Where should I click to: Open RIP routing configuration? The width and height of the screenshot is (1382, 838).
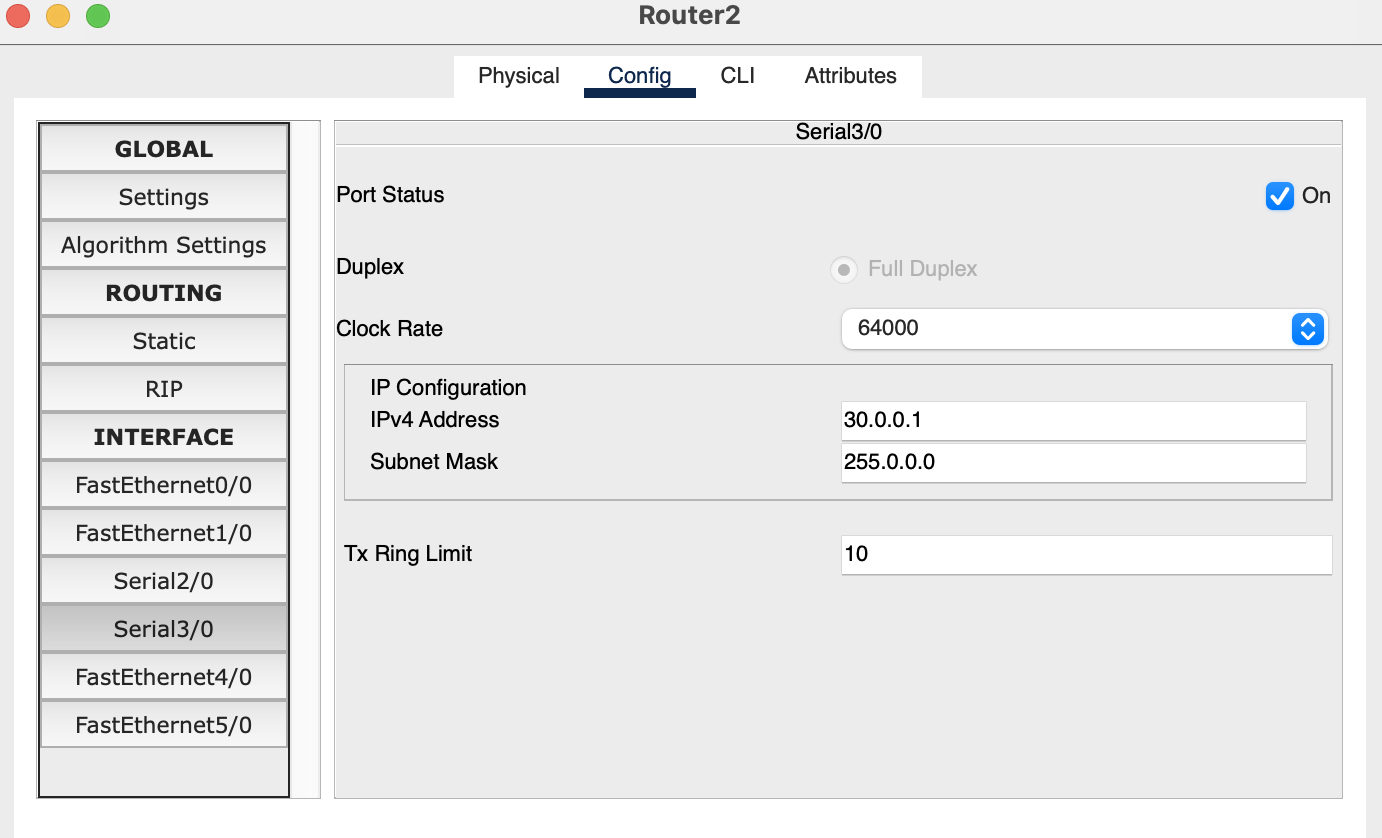click(x=164, y=389)
